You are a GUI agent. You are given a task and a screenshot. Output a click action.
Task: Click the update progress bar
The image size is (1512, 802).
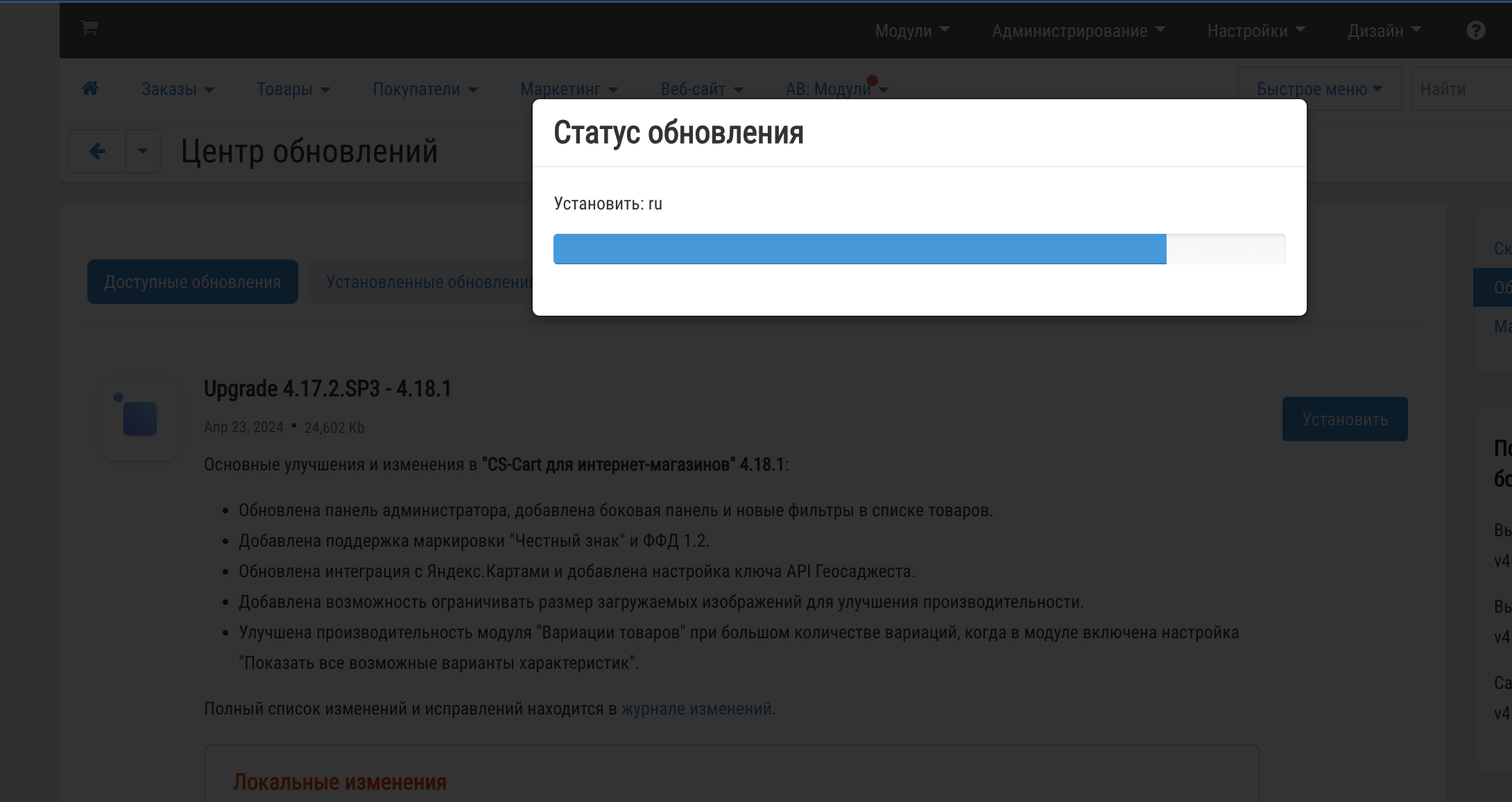tap(918, 249)
